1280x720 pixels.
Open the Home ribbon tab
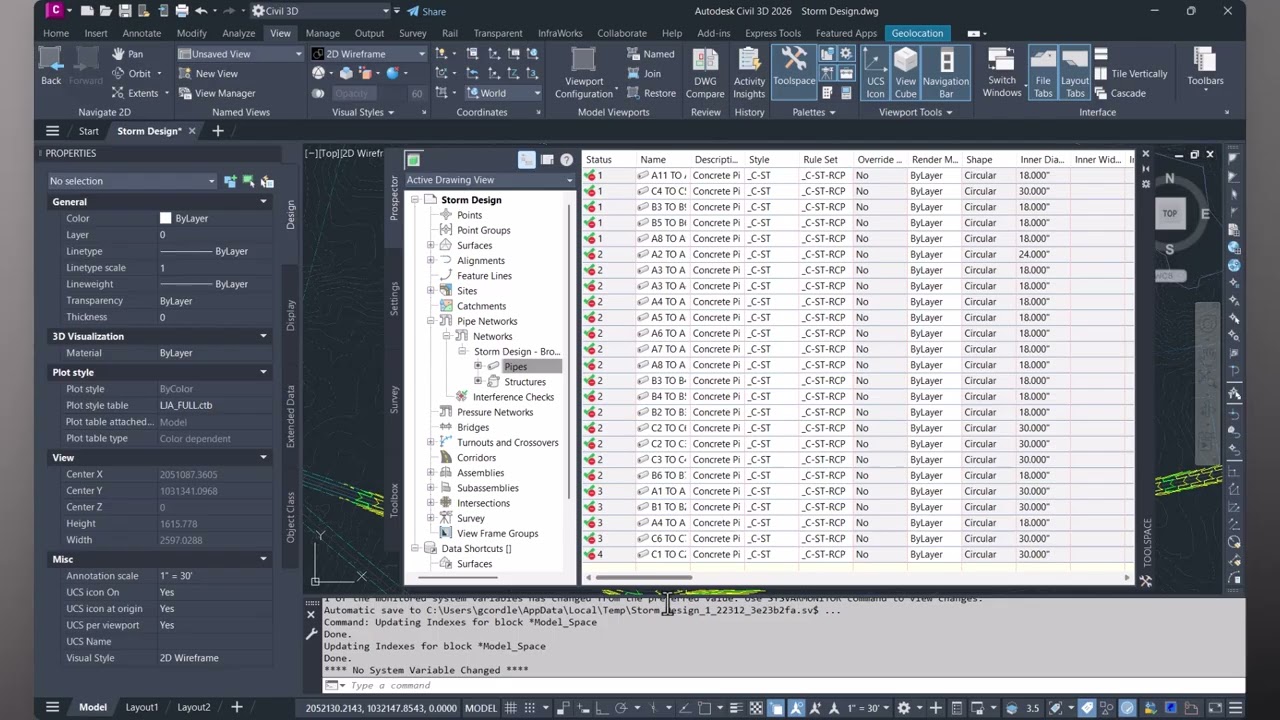pyautogui.click(x=56, y=33)
